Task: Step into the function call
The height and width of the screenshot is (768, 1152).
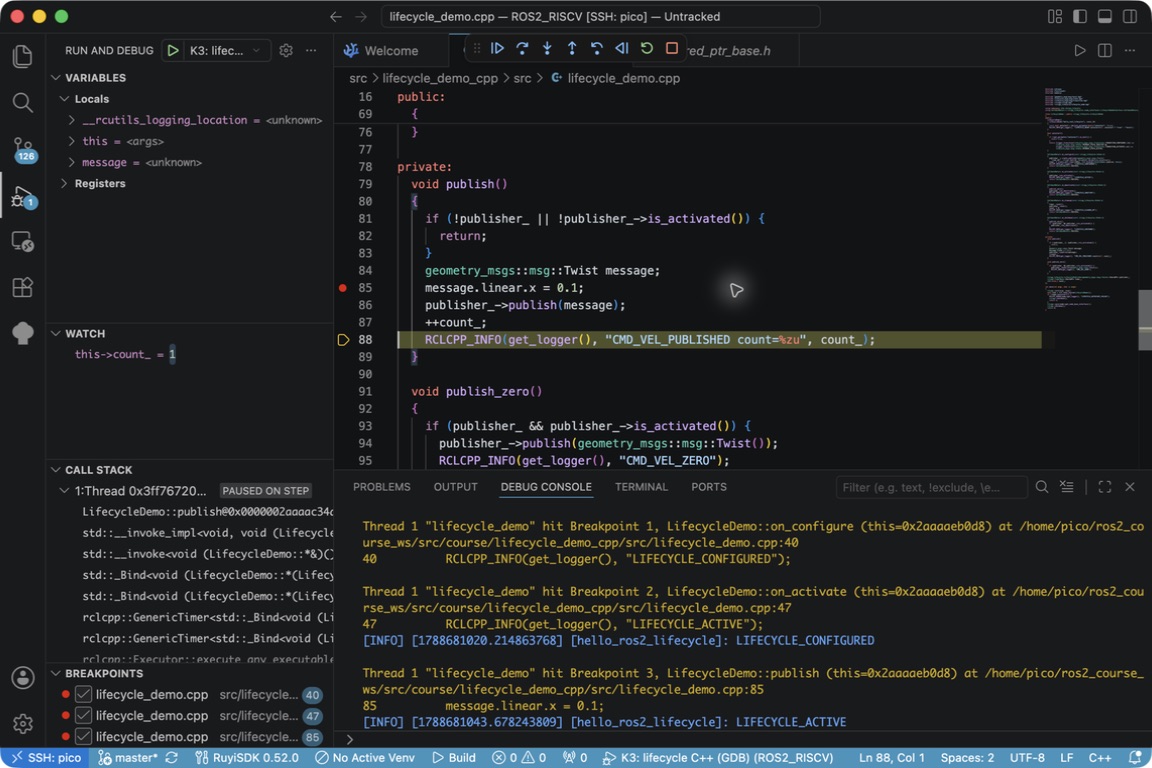Action: (x=547, y=49)
